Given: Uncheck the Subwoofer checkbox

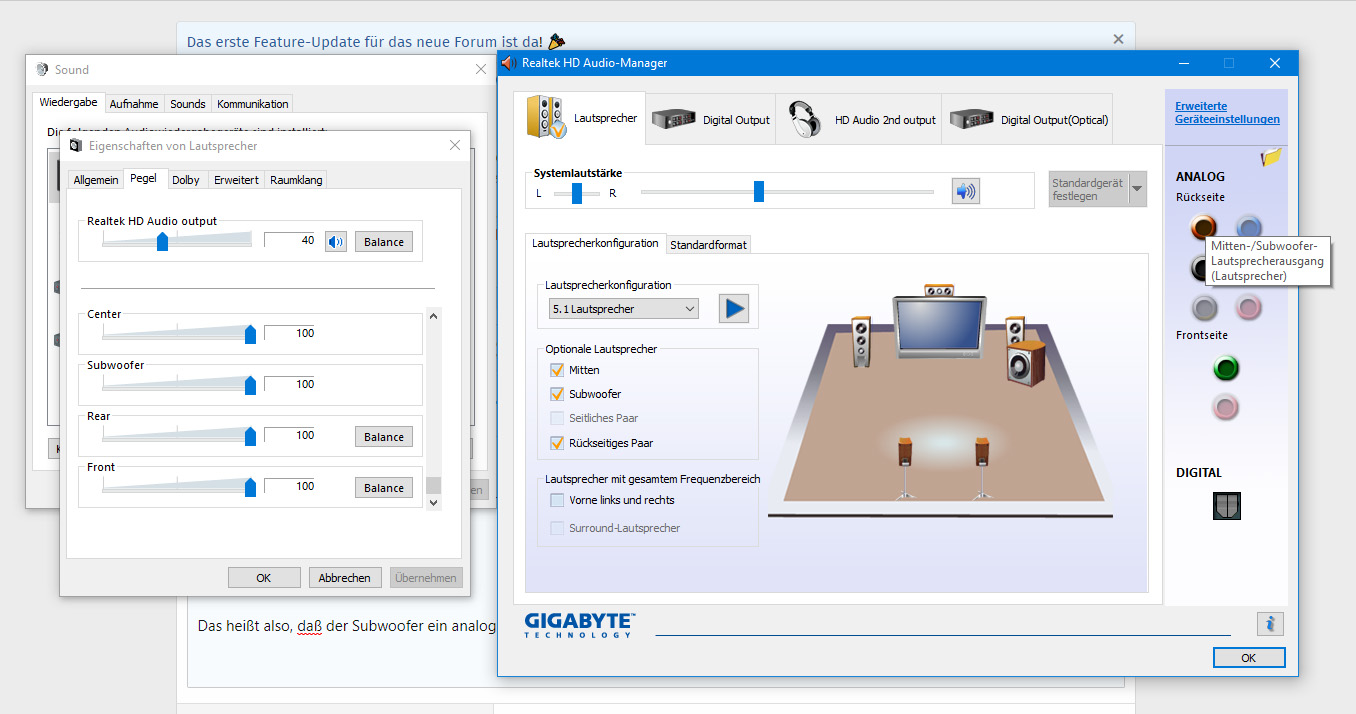Looking at the screenshot, I should [x=557, y=394].
